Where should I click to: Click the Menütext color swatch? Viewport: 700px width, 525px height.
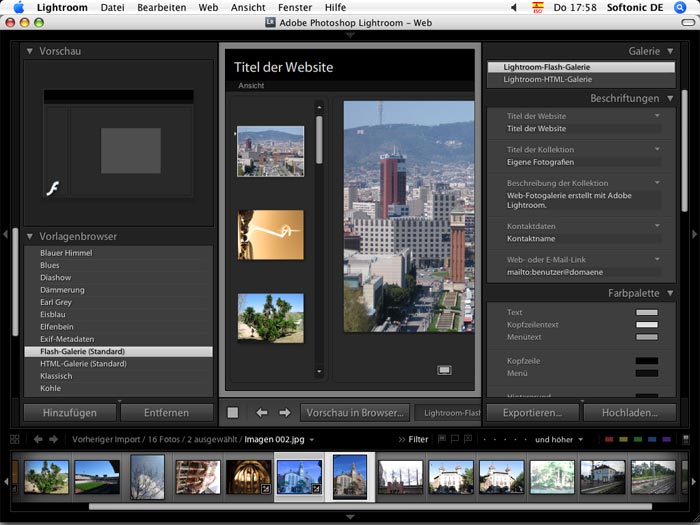[647, 337]
